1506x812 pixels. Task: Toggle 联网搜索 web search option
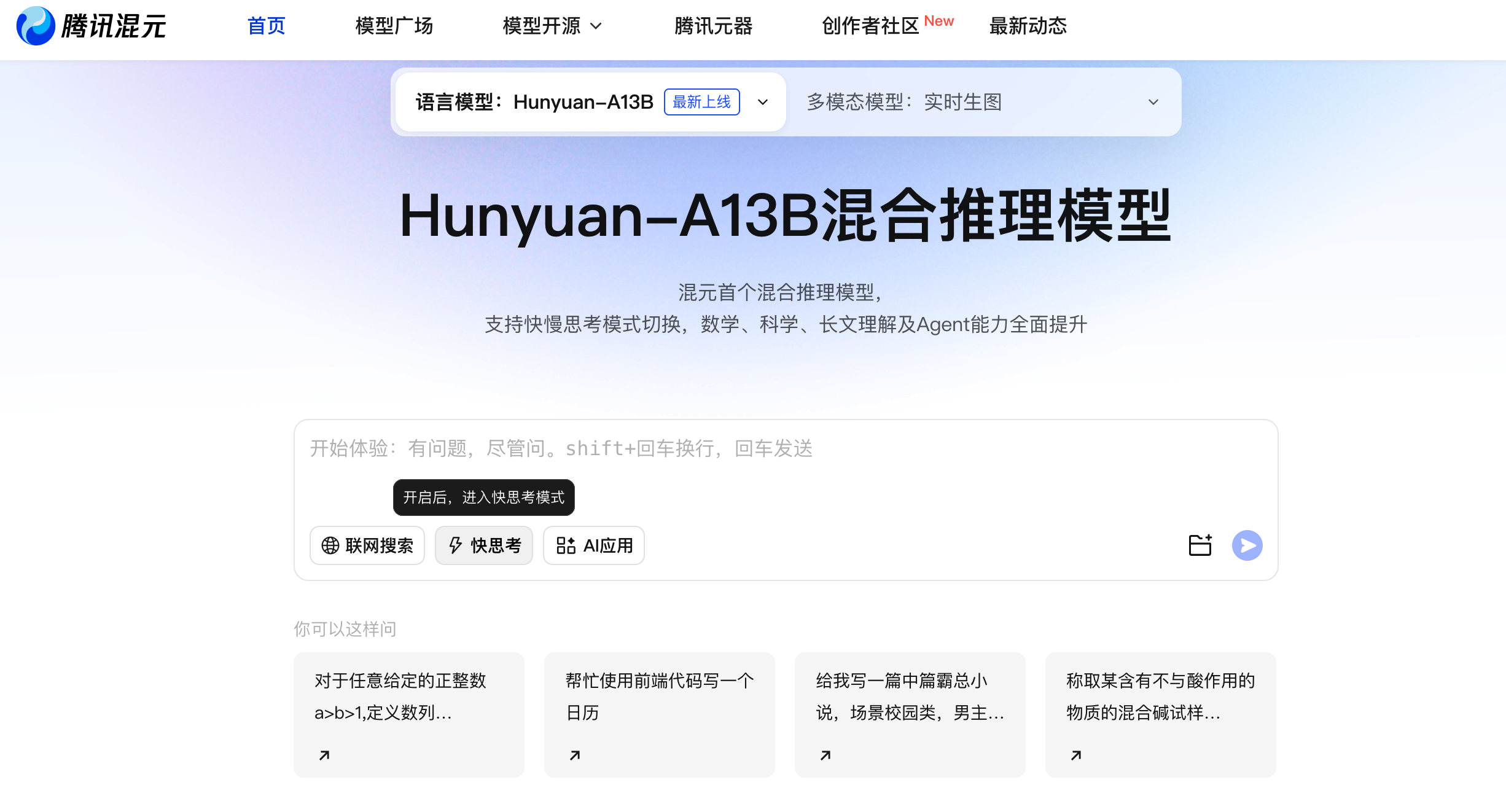pos(367,545)
